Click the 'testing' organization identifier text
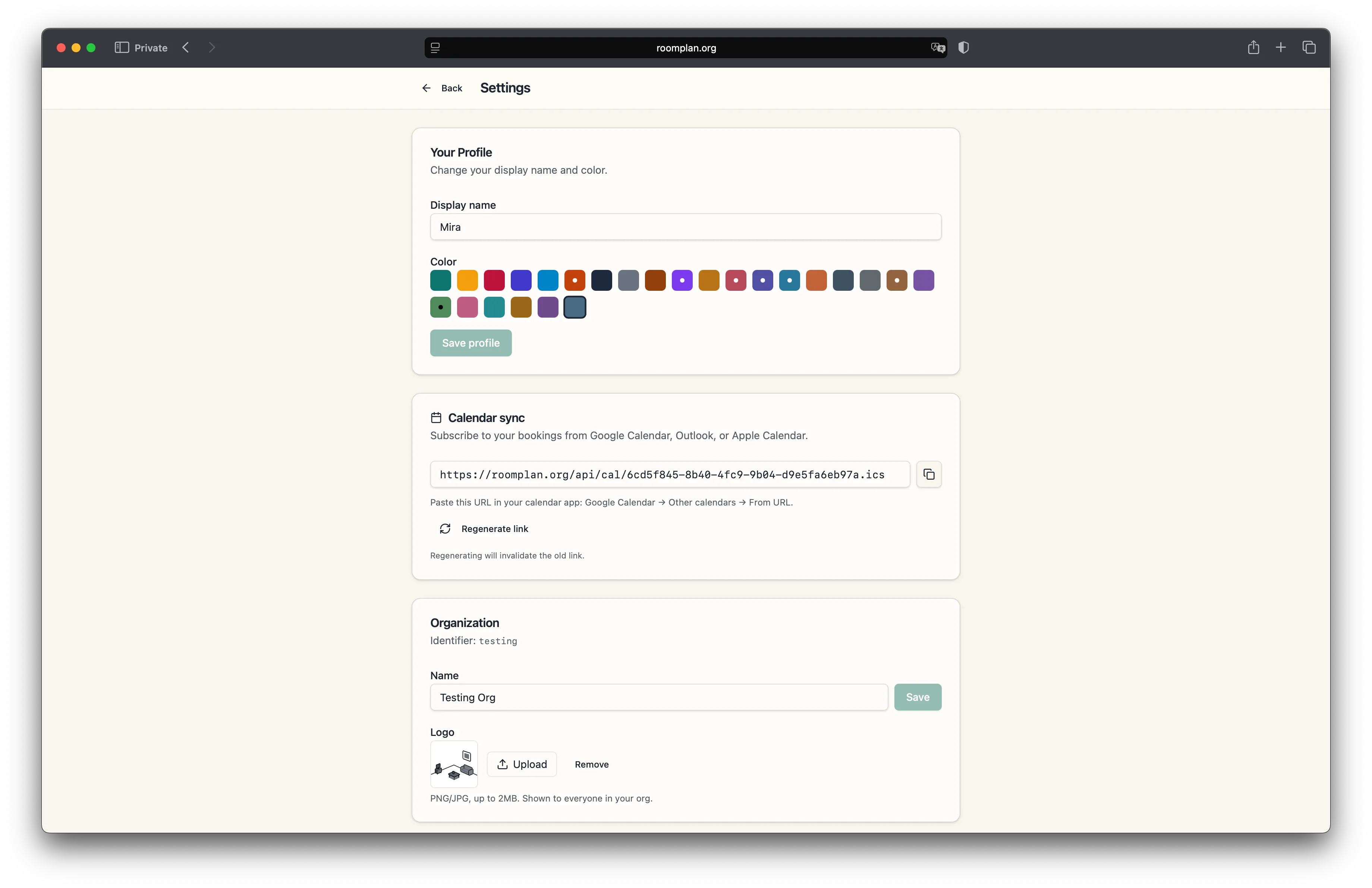The image size is (1372, 888). [x=498, y=641]
